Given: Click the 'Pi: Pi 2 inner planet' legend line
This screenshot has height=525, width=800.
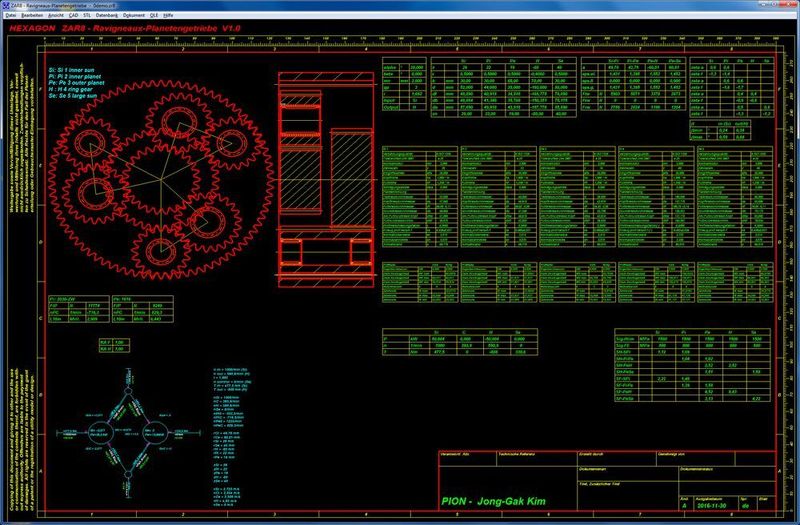Looking at the screenshot, I should pos(74,77).
